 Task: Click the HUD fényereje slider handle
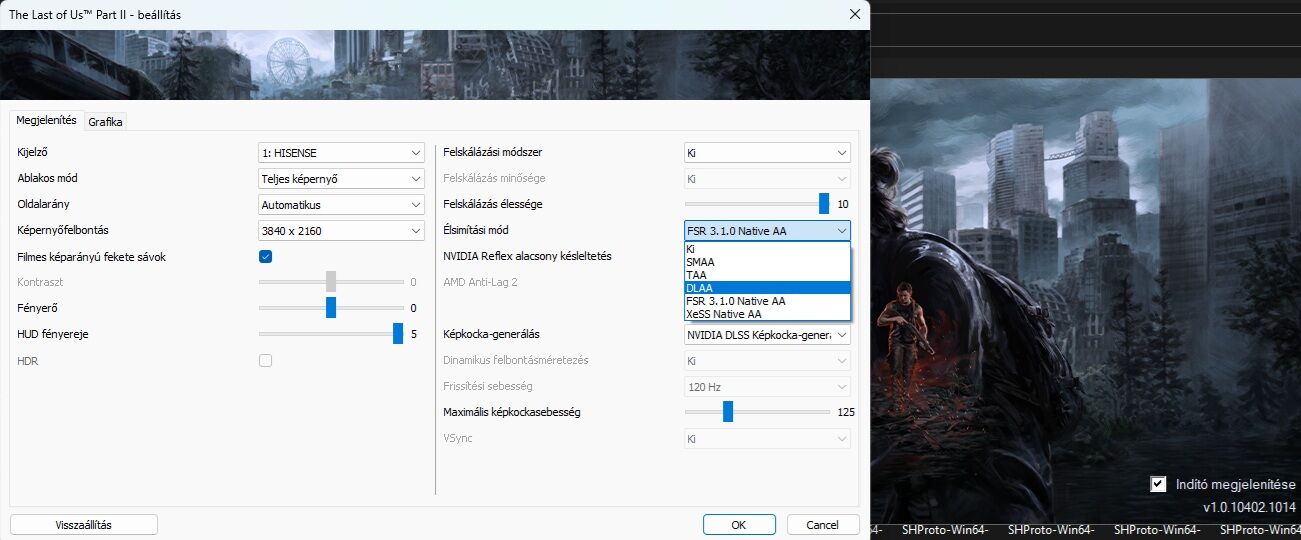[x=398, y=334]
